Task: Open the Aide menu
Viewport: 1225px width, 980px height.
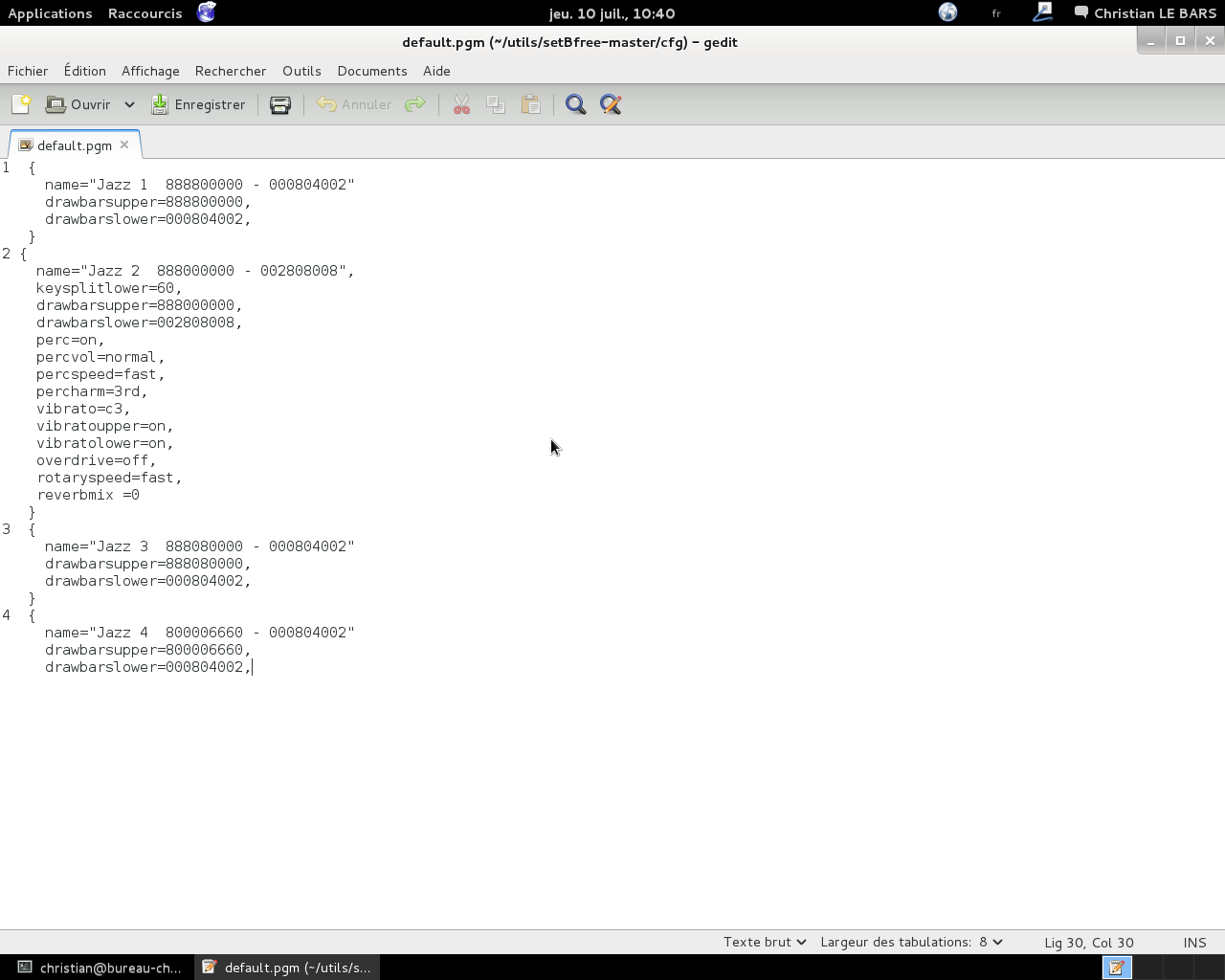Action: (436, 71)
